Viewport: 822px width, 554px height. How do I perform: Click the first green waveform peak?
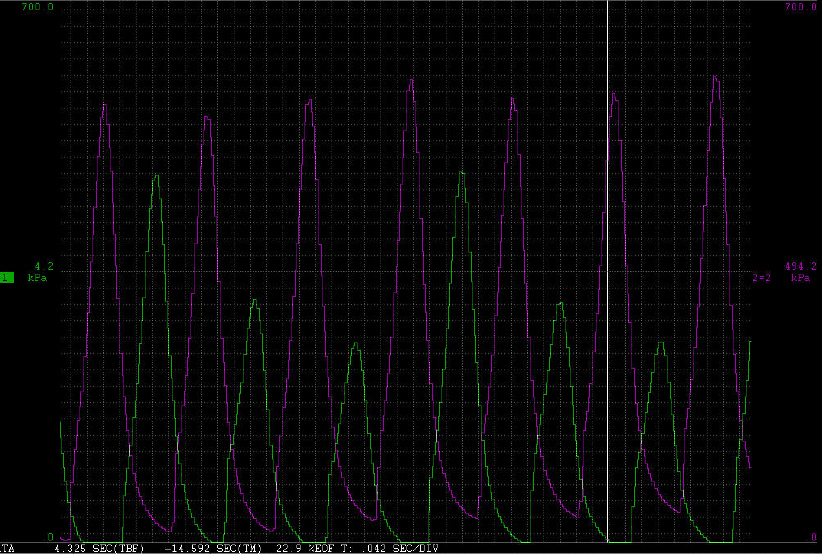pos(156,176)
